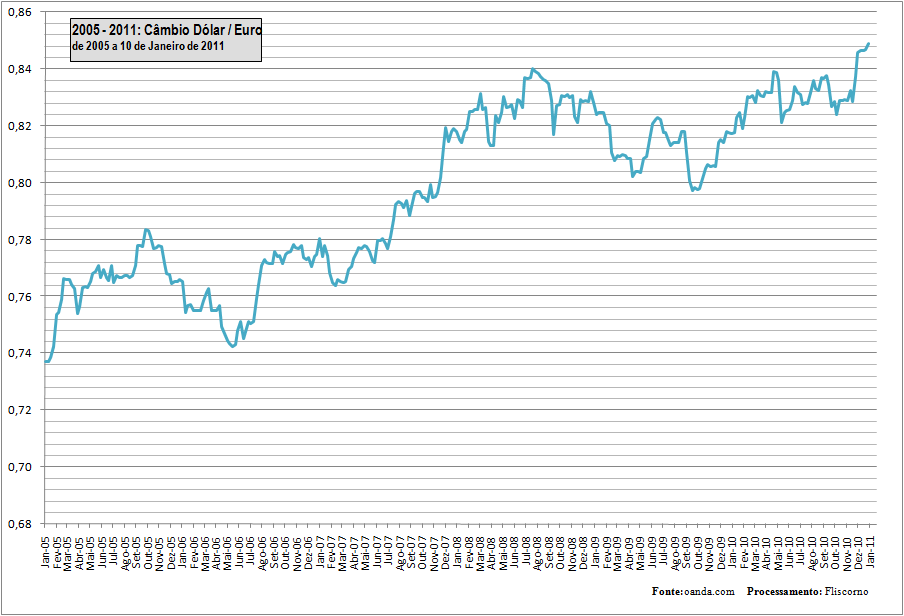
Task: Select the y-axis value 0,80
Action: pyautogui.click(x=20, y=183)
